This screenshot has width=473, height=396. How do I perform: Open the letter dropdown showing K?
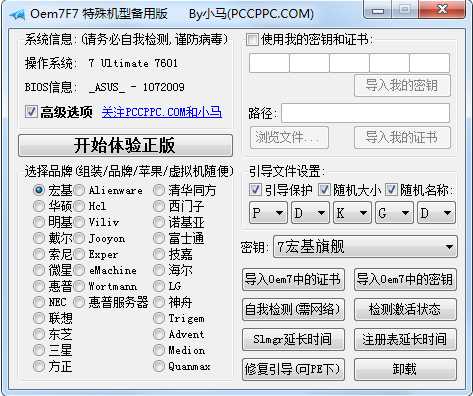click(352, 213)
